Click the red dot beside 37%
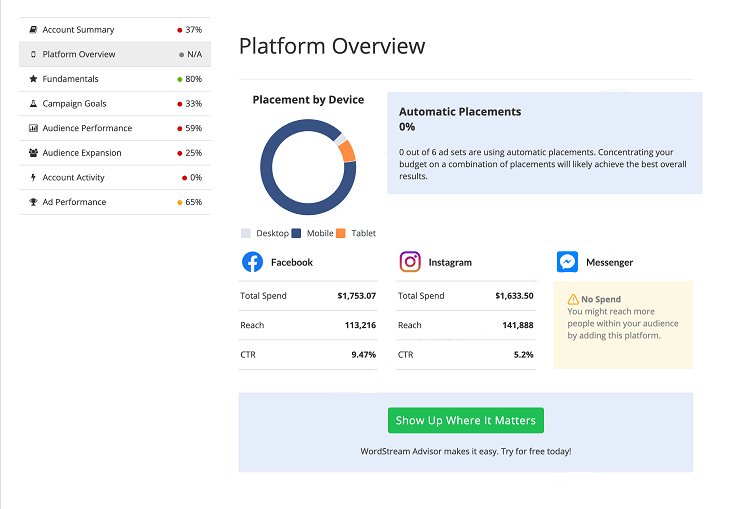 (179, 30)
